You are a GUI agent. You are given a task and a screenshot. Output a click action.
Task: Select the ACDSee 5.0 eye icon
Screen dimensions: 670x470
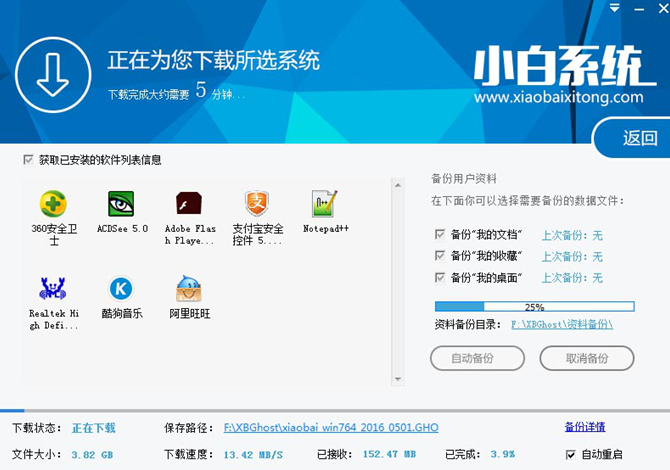click(x=121, y=204)
